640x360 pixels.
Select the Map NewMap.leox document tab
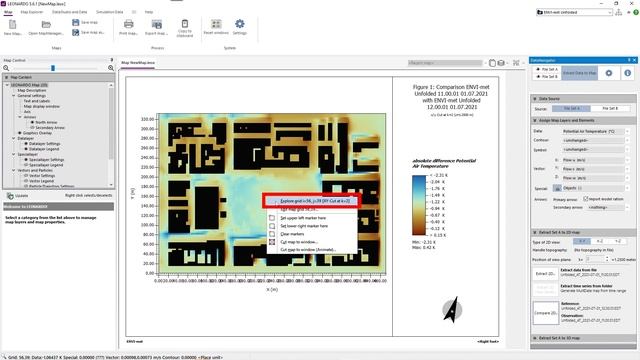click(138, 63)
